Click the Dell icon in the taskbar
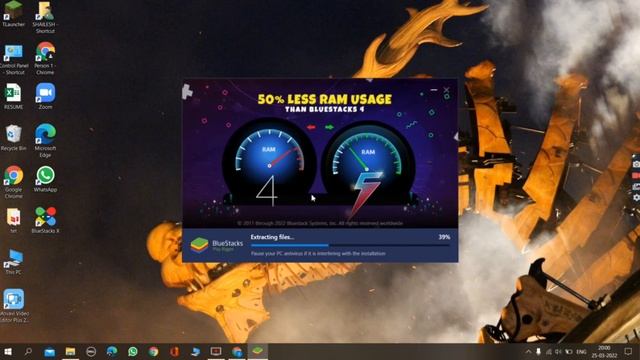640x360 pixels. (91, 351)
